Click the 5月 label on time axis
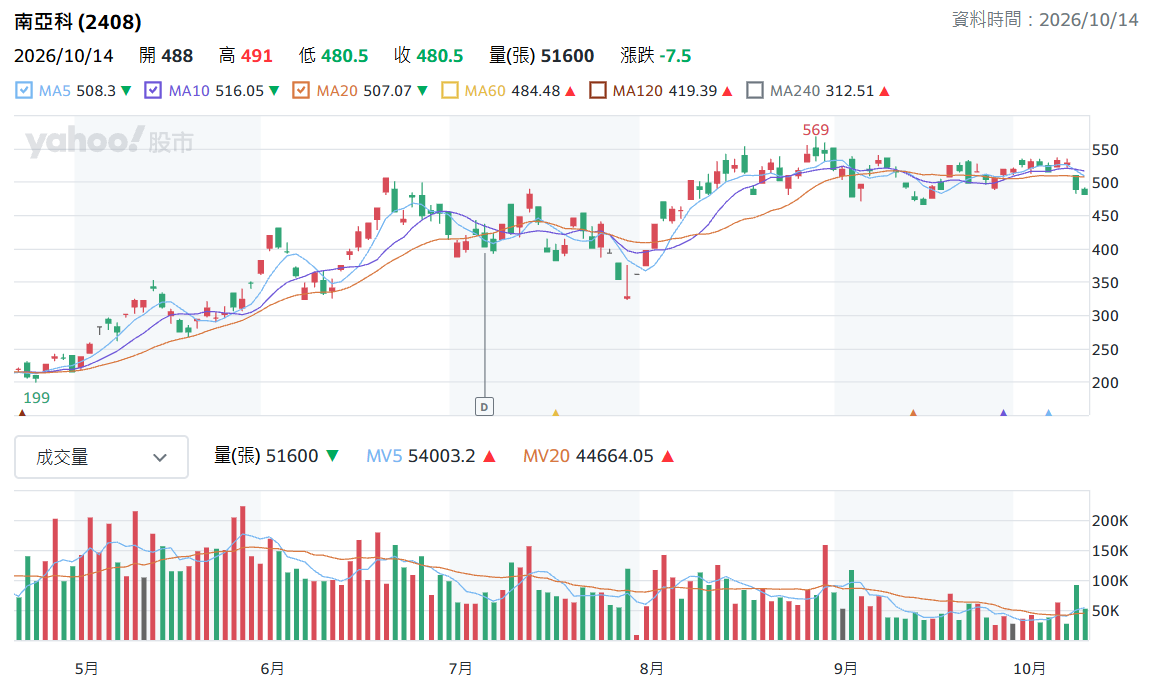 tap(86, 669)
